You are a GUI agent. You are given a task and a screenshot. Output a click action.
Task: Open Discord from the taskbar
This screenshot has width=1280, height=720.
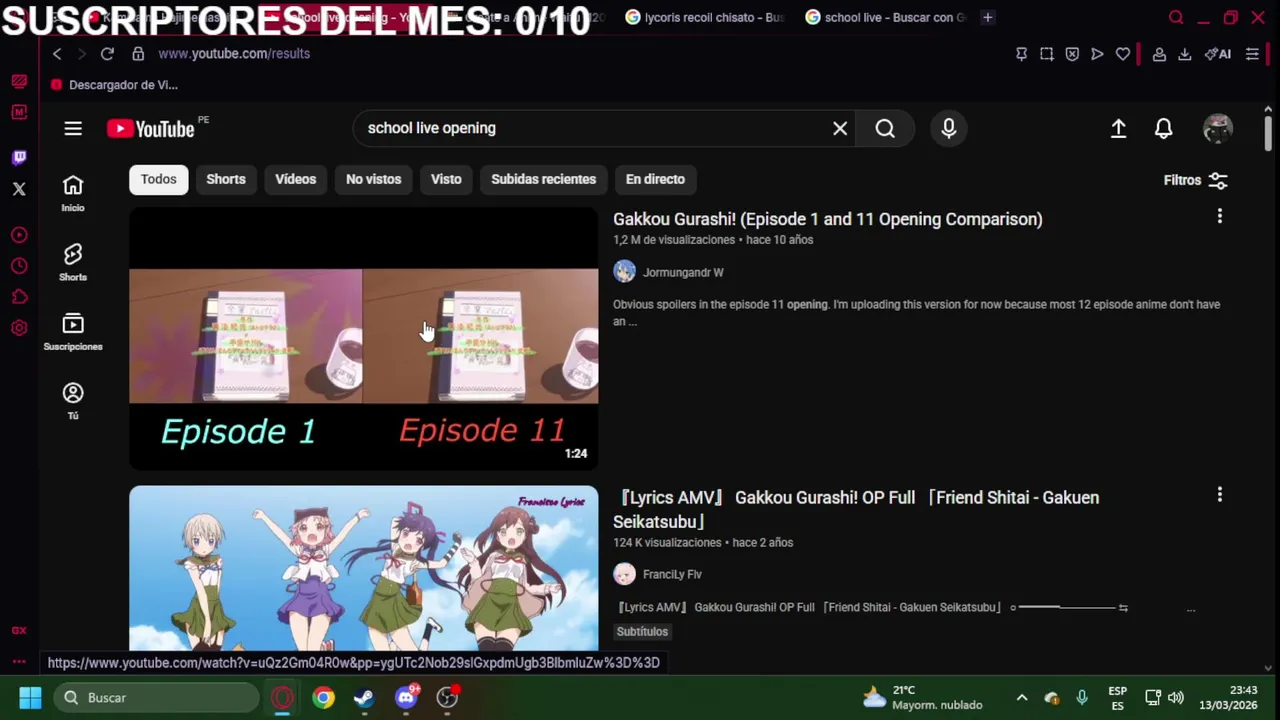(x=406, y=698)
